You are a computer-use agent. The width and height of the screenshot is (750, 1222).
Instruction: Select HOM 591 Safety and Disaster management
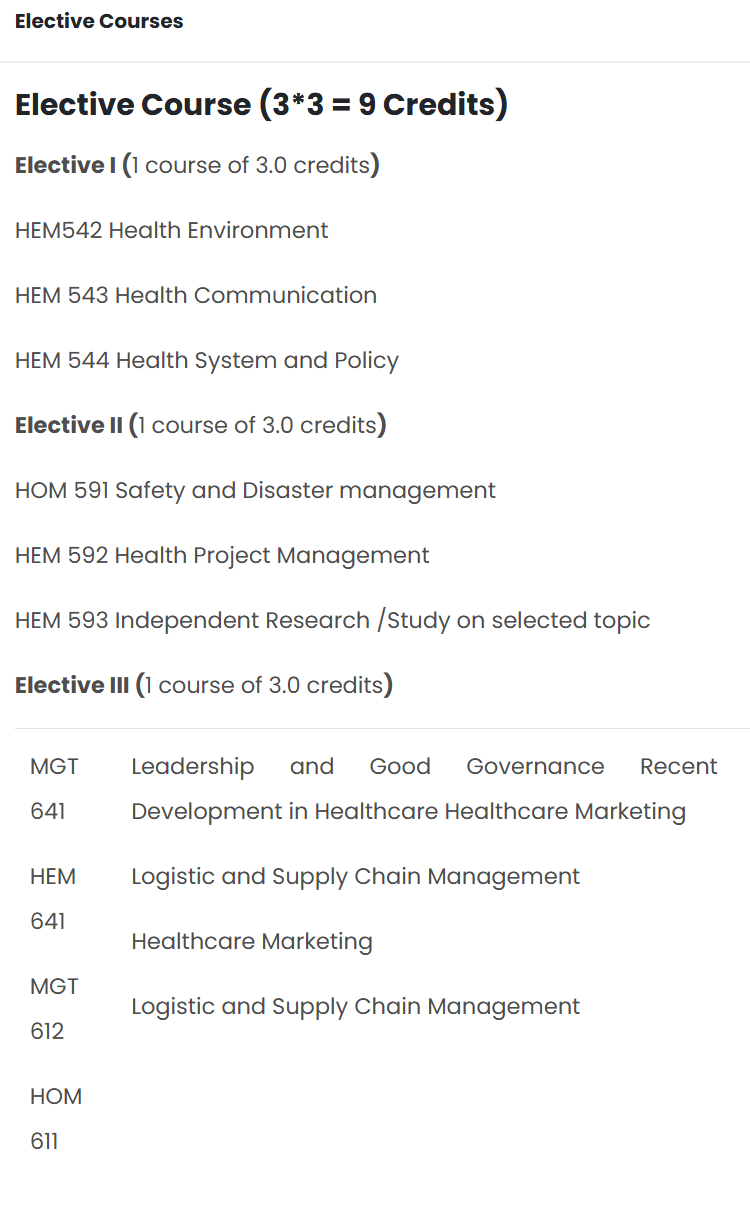pyautogui.click(x=255, y=491)
